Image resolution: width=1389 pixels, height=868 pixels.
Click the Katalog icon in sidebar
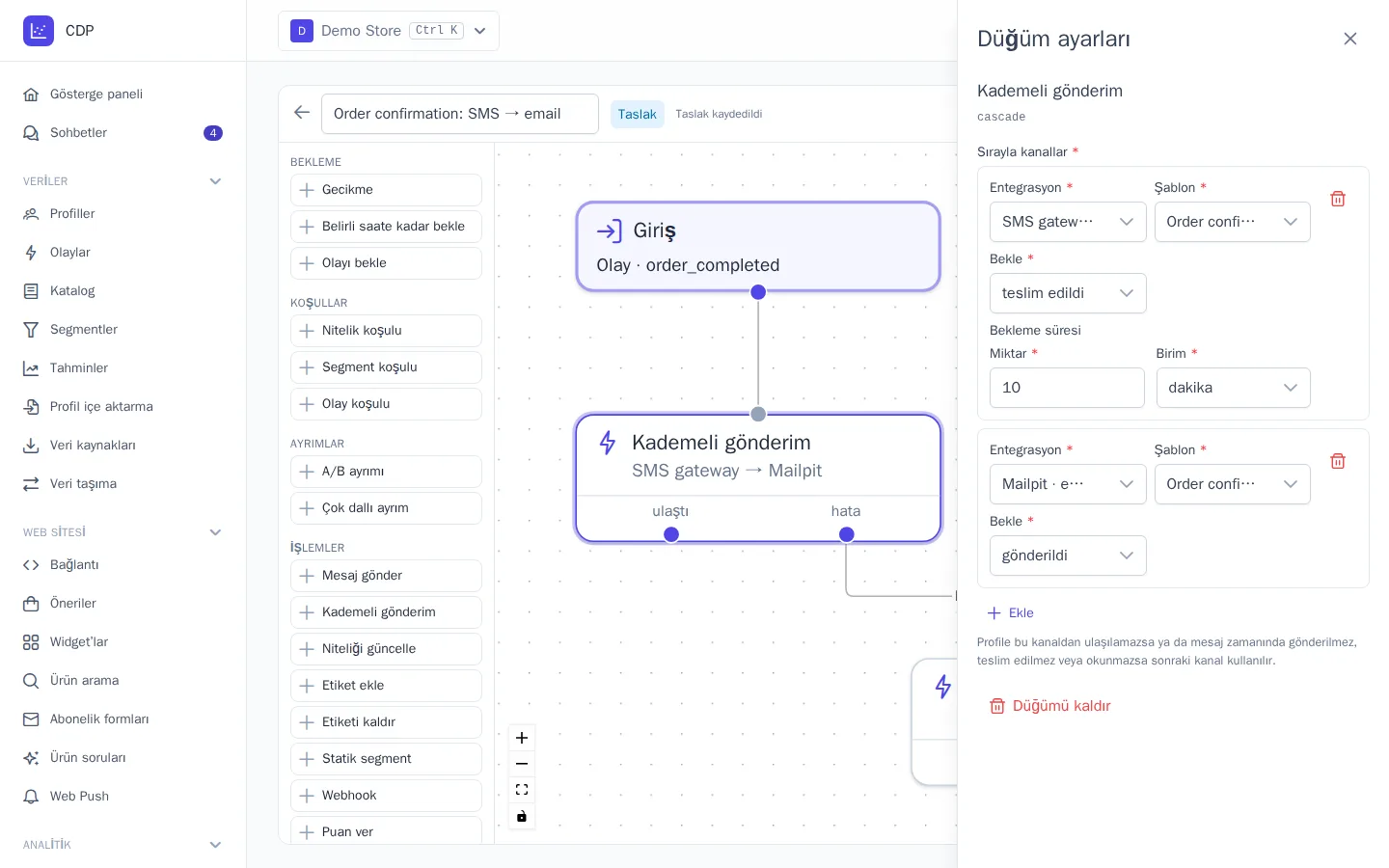point(31,290)
